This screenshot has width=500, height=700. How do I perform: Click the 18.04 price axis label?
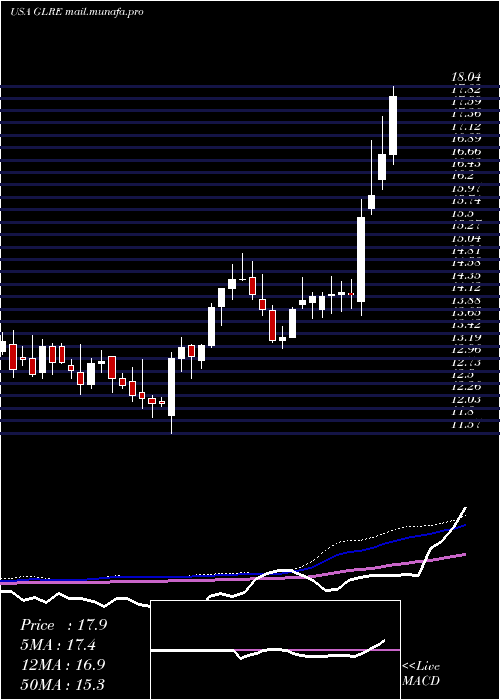tap(466, 79)
